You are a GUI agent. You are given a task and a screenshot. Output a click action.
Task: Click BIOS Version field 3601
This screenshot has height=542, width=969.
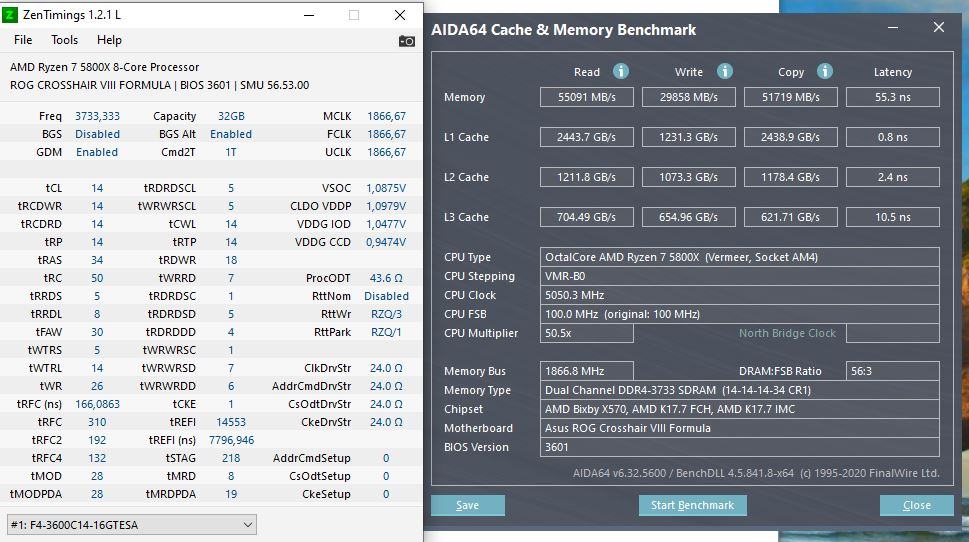coord(740,447)
